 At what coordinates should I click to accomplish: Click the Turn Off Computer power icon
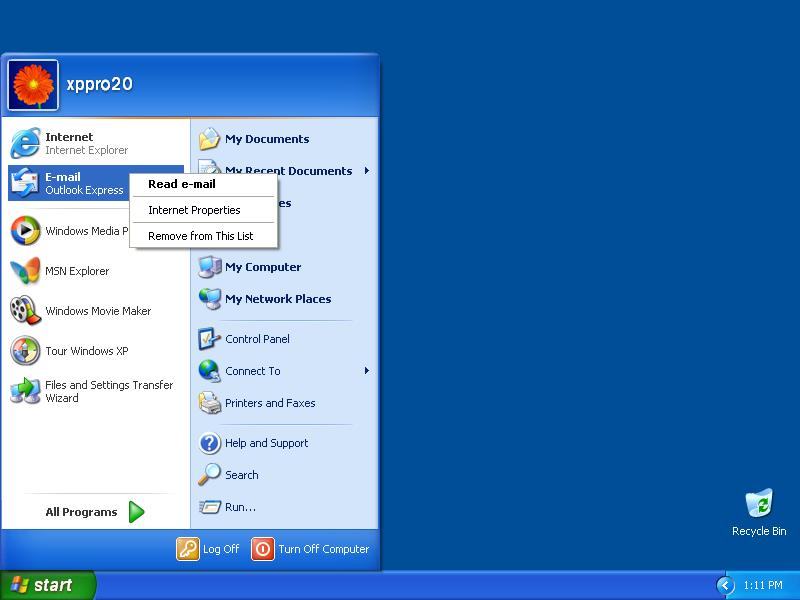pos(263,549)
